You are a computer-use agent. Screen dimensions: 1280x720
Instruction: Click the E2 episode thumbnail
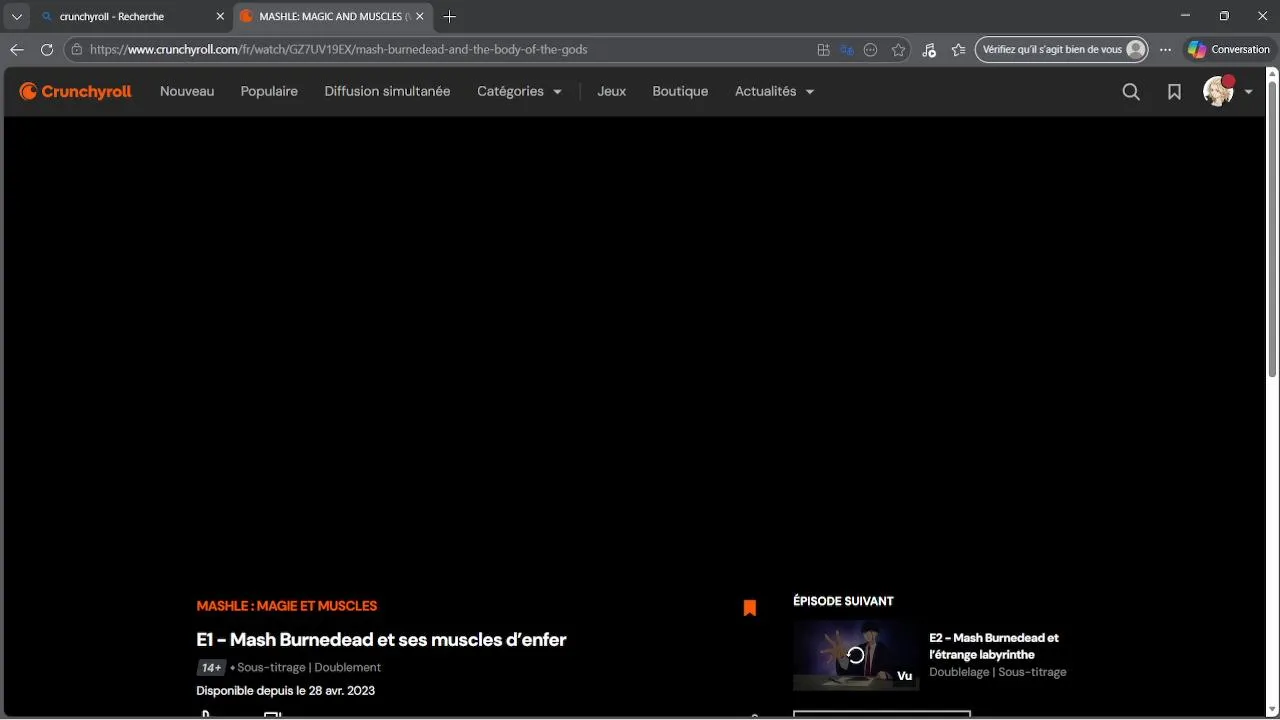pyautogui.click(x=856, y=656)
